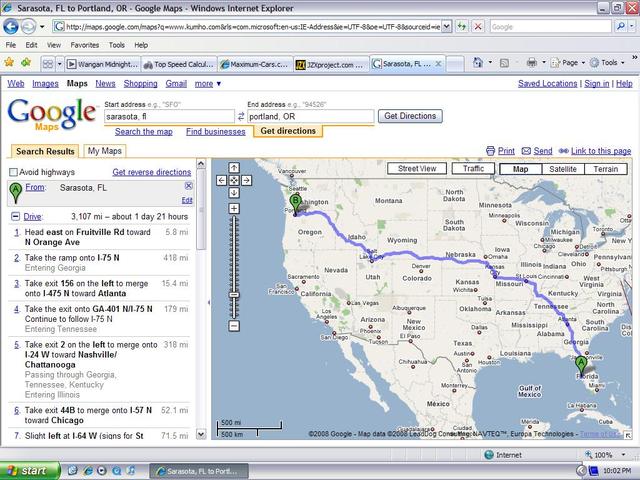The height and width of the screenshot is (480, 640).
Task: Click the Add to Favorites icon
Action: pyautogui.click(x=26, y=63)
